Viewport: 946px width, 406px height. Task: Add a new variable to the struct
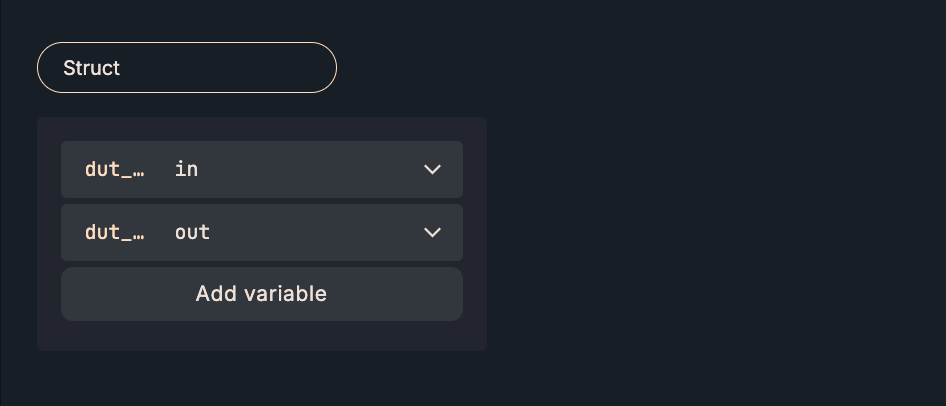pos(261,294)
